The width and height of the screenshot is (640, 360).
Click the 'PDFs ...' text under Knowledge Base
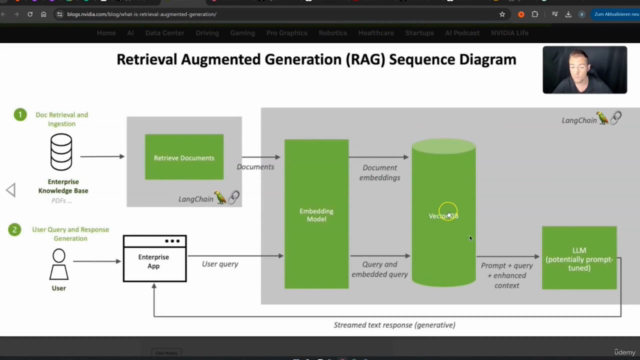(x=62, y=201)
